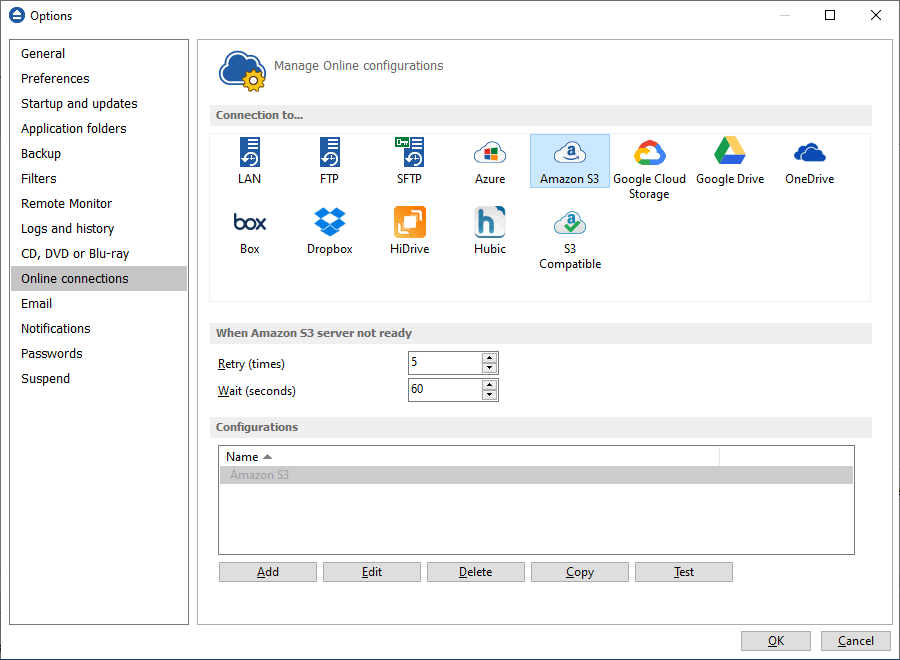
Task: Open the Backup options page
Action: tap(99, 154)
